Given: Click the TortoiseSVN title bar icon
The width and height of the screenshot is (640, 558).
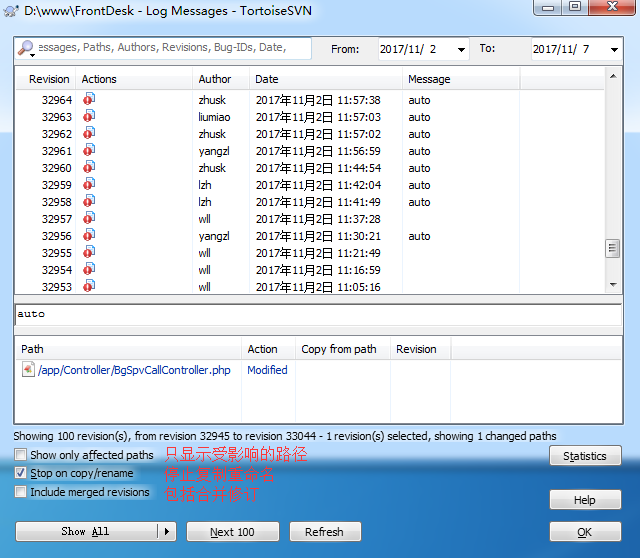Looking at the screenshot, I should 11,11.
